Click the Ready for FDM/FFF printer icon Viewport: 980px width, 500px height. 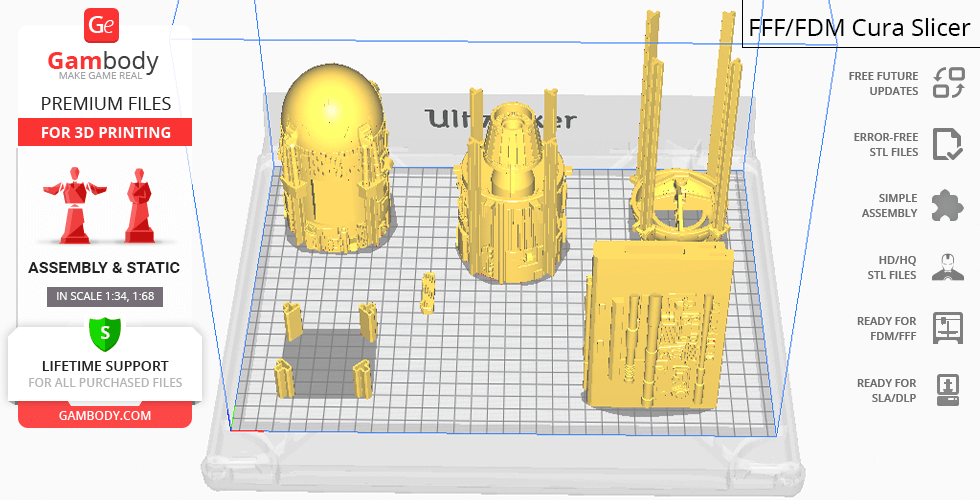pos(947,327)
